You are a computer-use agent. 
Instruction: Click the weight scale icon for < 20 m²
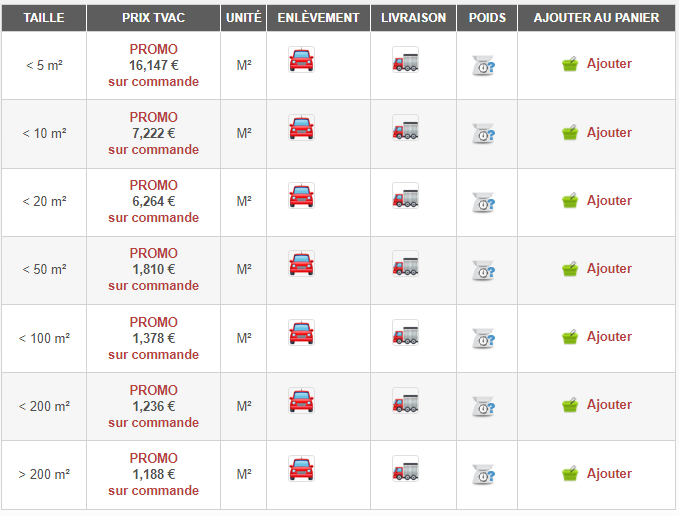coord(484,203)
